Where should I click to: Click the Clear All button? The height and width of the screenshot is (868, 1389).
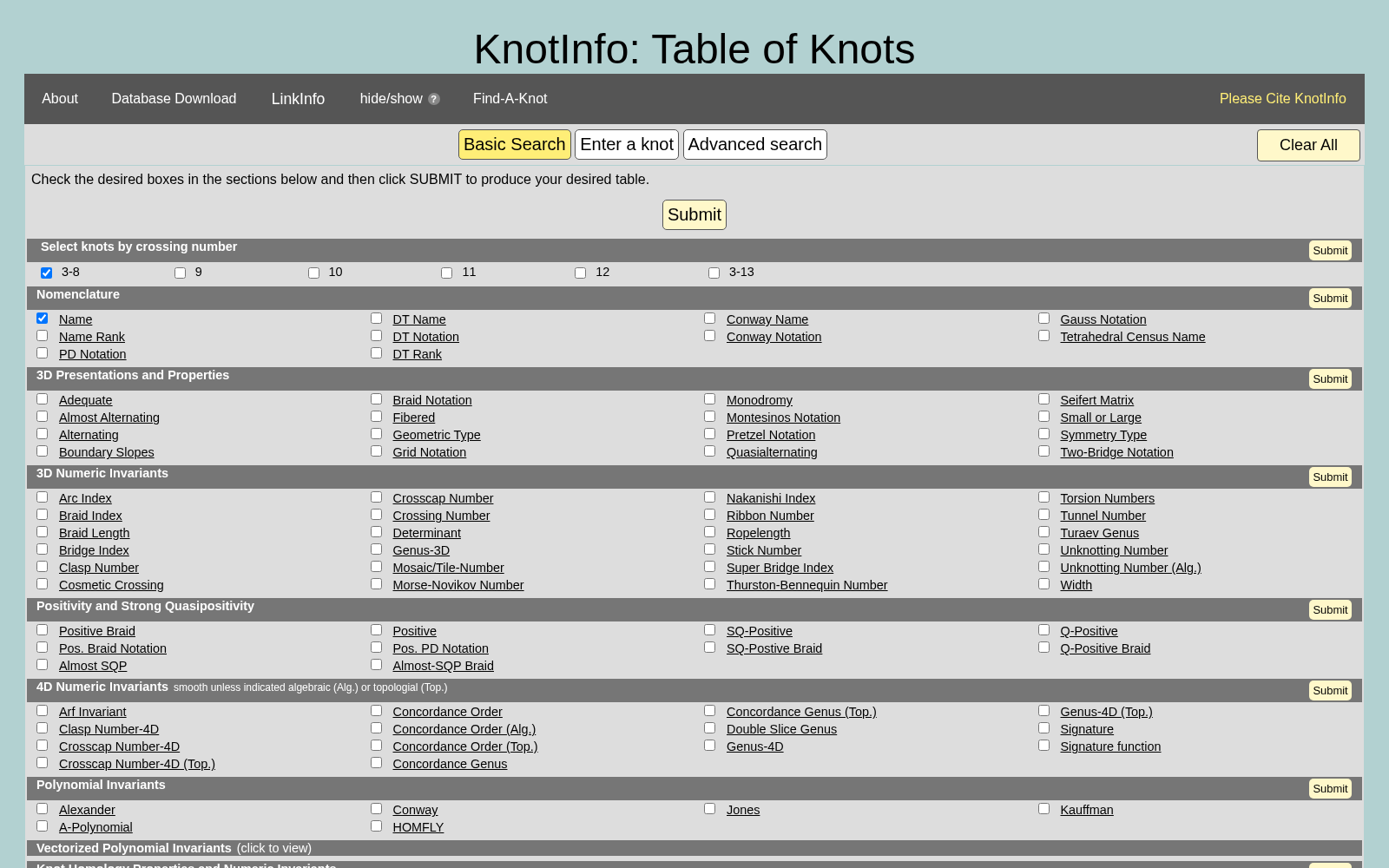[x=1308, y=145]
